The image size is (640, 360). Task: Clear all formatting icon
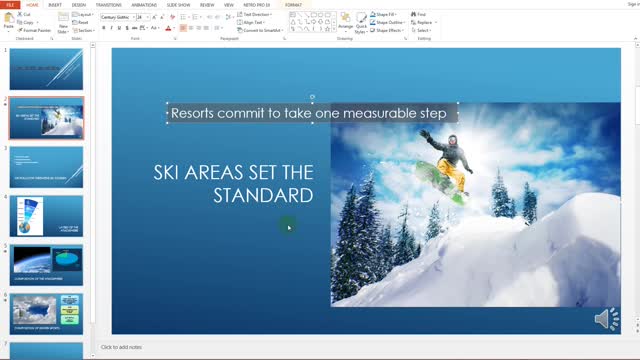tap(172, 17)
